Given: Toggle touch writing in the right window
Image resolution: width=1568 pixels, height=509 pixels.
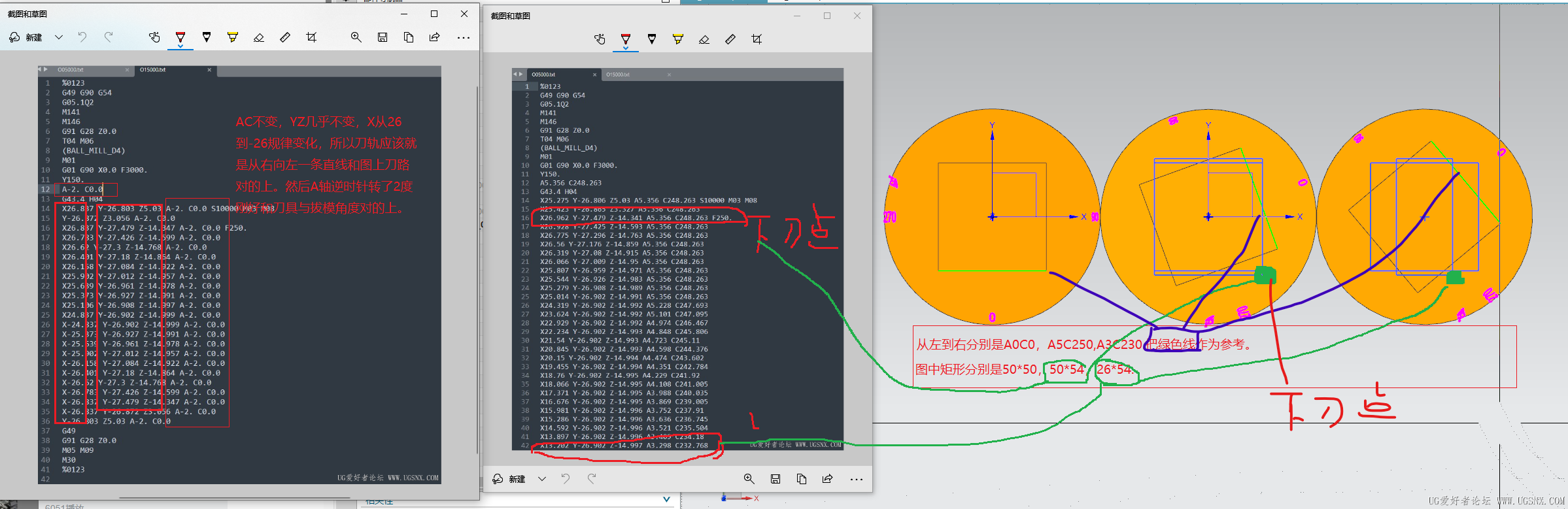Looking at the screenshot, I should click(x=600, y=39).
